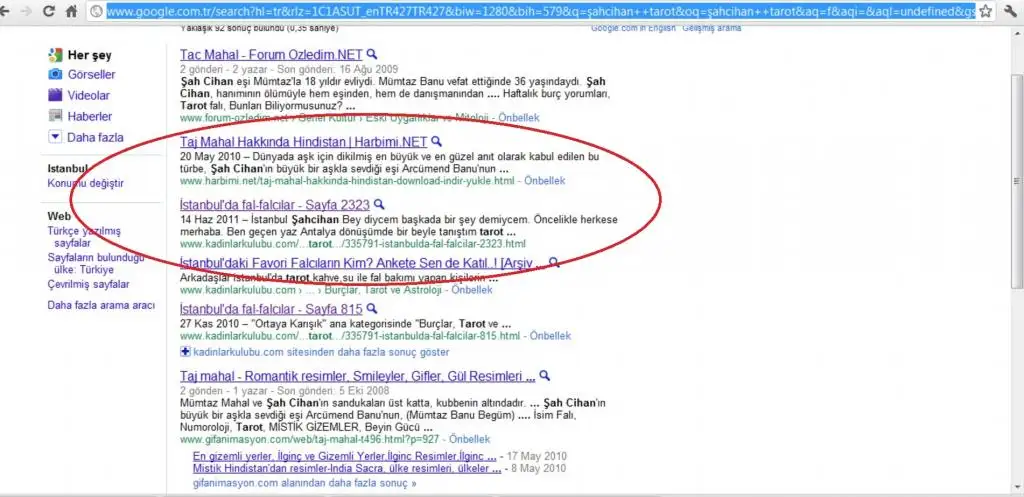Click the browser forward arrow

click(26, 11)
